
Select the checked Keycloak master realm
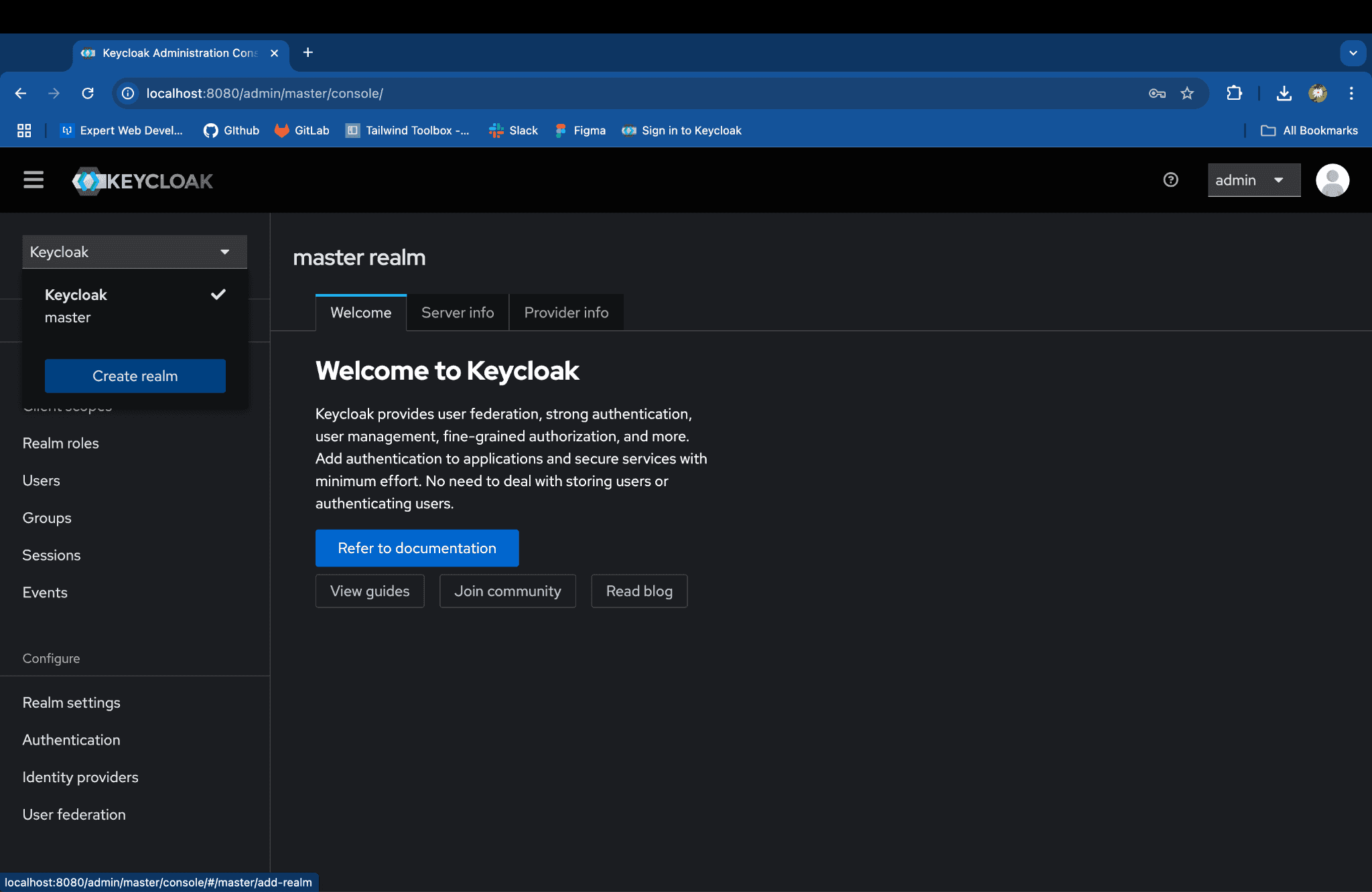(x=134, y=305)
